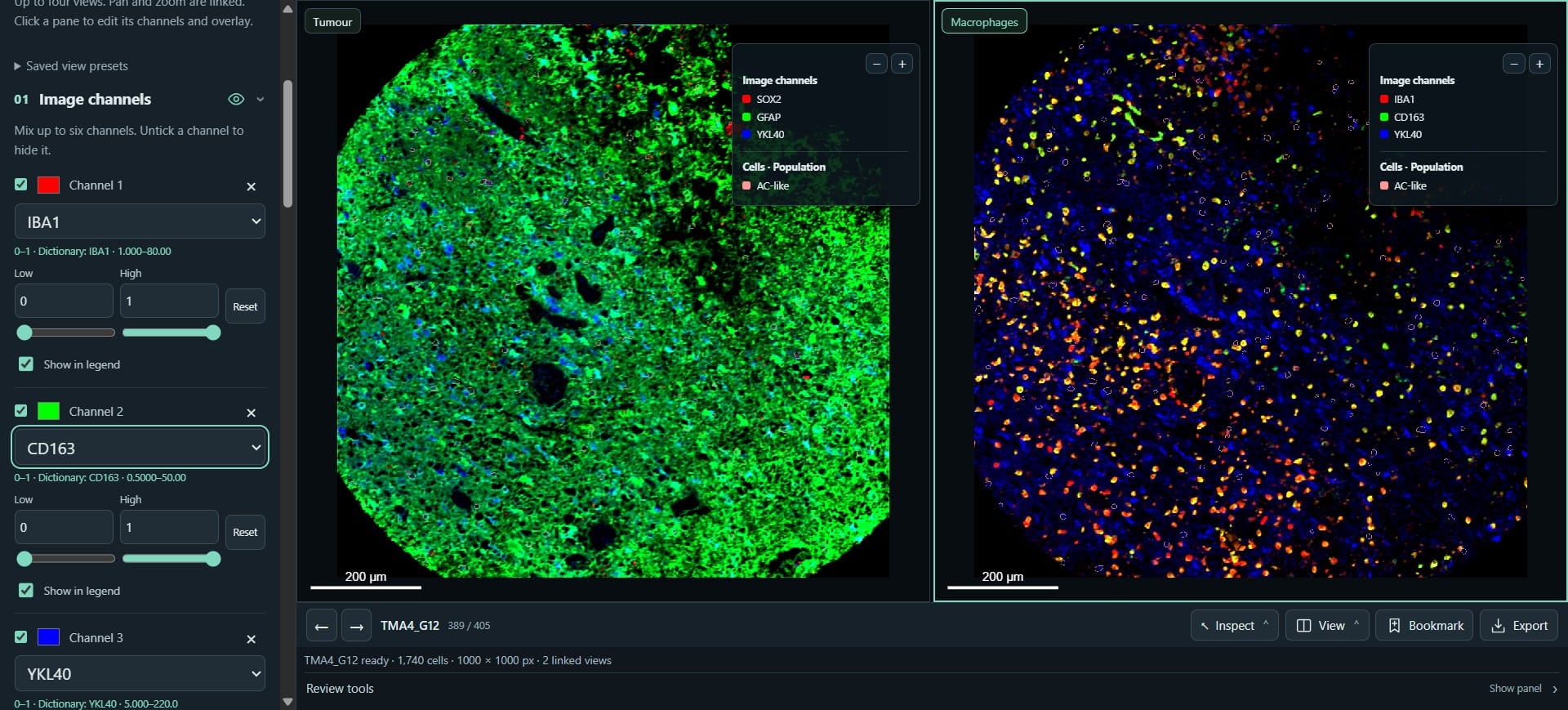Toggle Show in legend for Channel 1
The width and height of the screenshot is (1568, 710).
point(26,364)
